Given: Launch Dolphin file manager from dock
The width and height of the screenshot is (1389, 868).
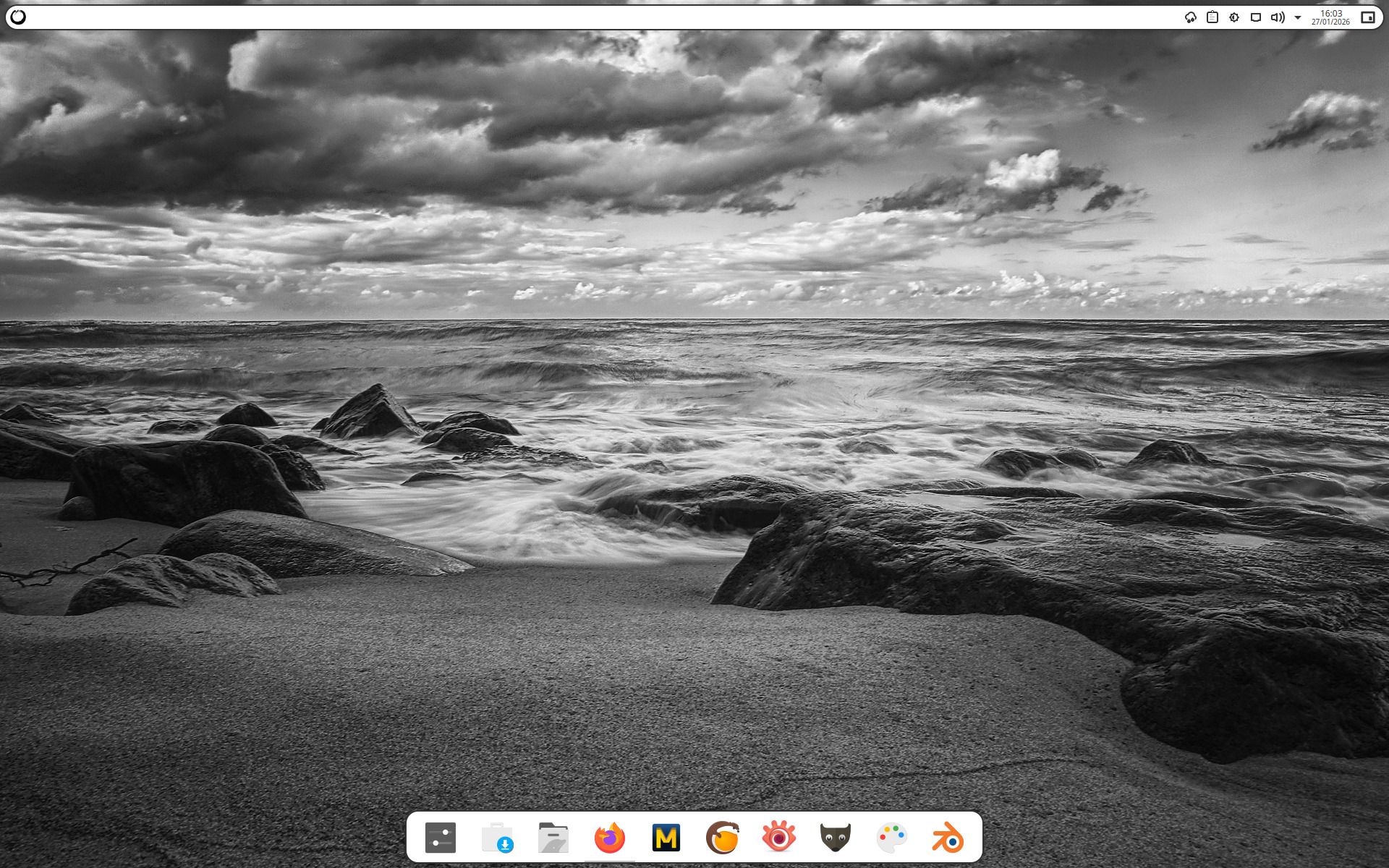Looking at the screenshot, I should click(553, 838).
